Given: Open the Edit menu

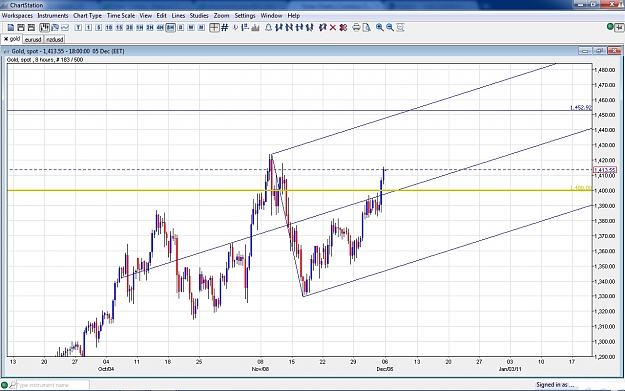Looking at the screenshot, I should pos(161,16).
